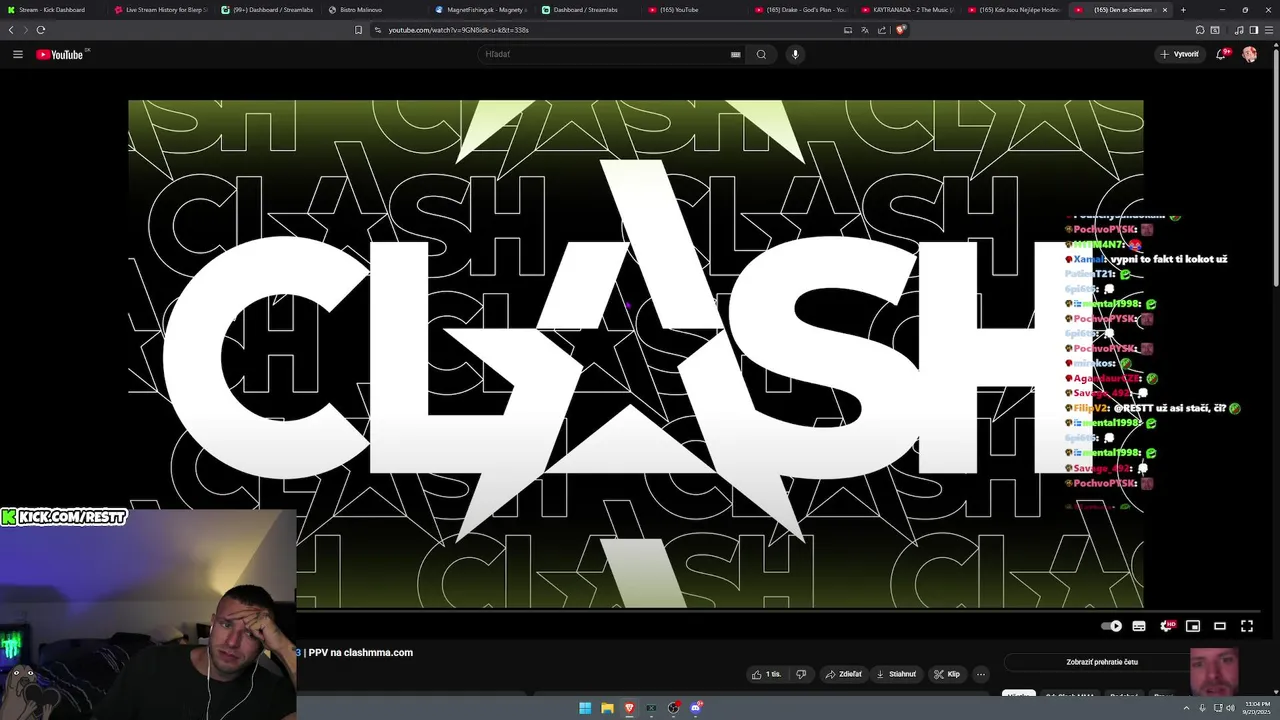Switch to the KAYTRANADA tab
This screenshot has height=720, width=1280.
click(x=908, y=10)
